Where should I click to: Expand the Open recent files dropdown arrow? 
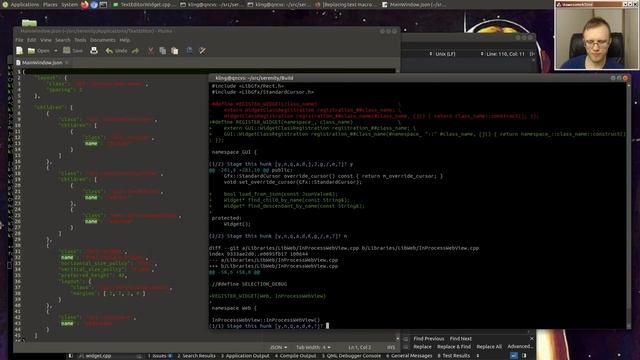tap(56, 51)
